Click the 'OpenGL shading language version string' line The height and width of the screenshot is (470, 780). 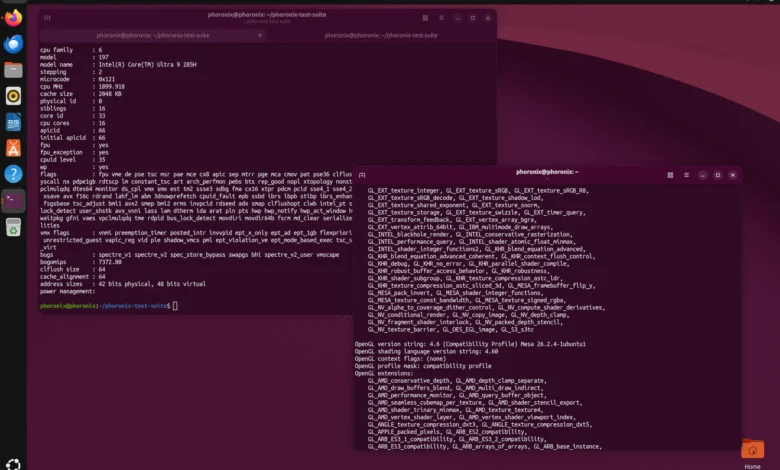(426, 352)
